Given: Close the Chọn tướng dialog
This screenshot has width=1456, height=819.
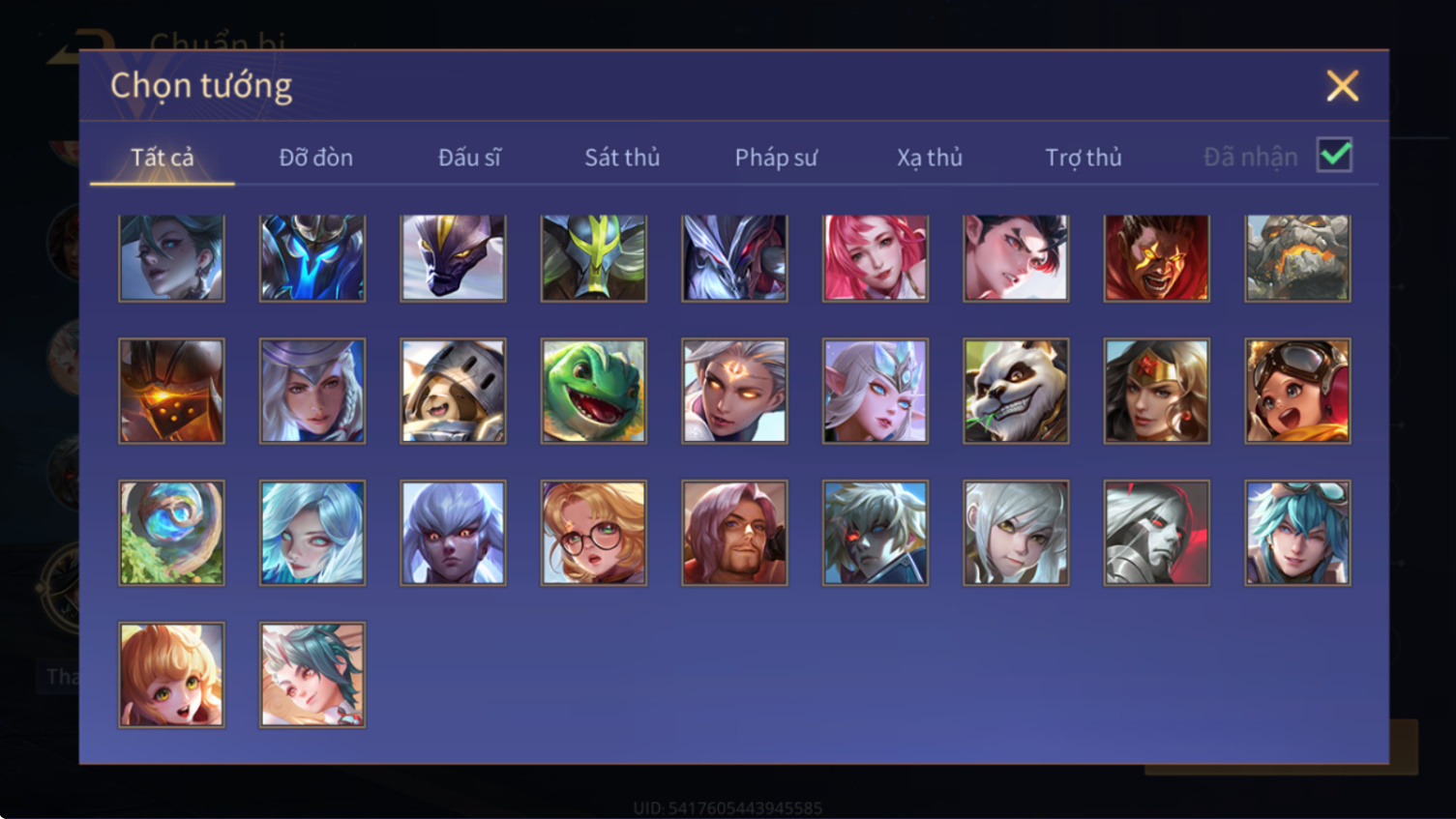Looking at the screenshot, I should (1342, 86).
